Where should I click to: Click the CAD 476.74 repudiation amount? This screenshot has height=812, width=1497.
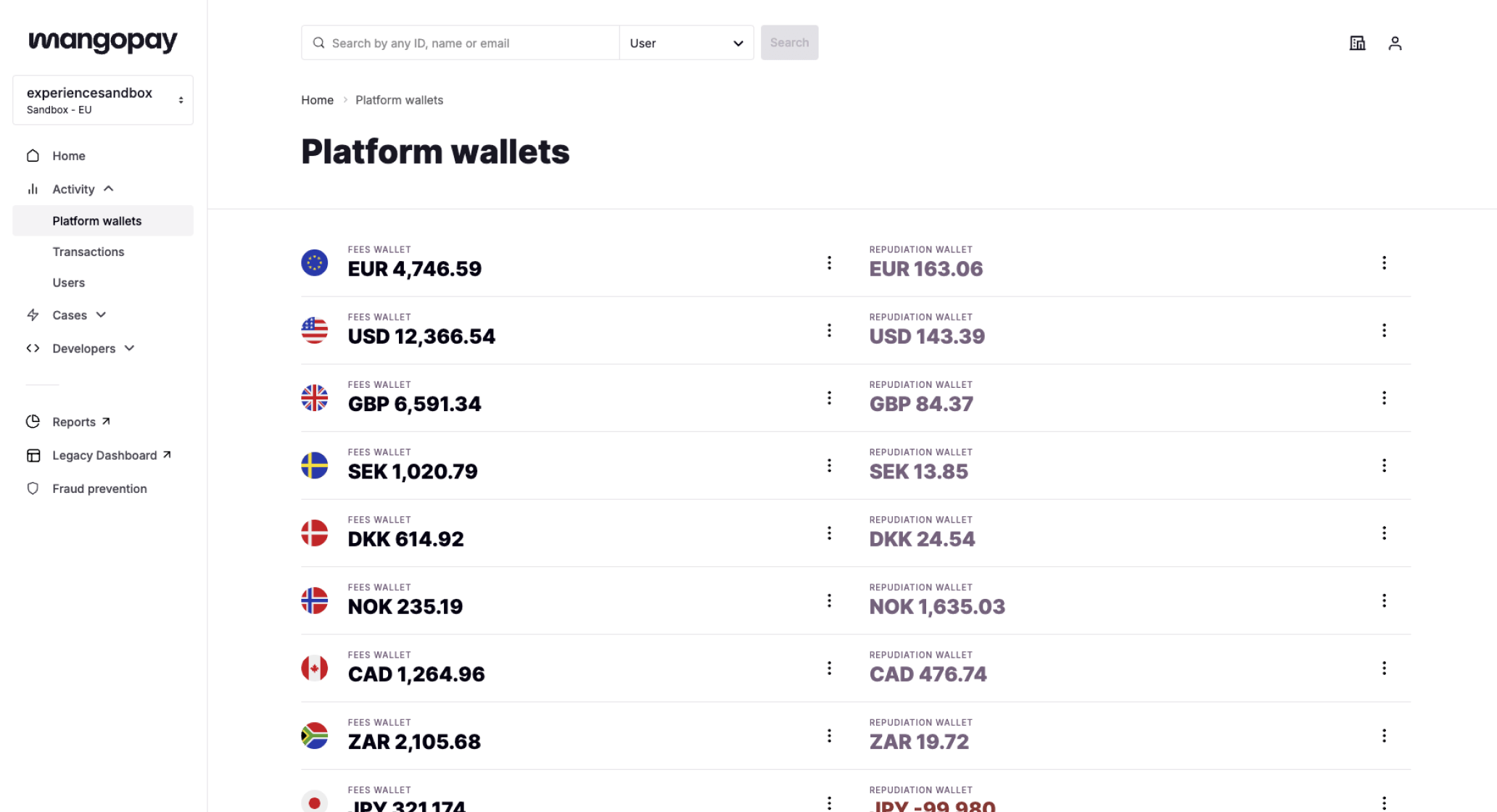[x=928, y=674]
